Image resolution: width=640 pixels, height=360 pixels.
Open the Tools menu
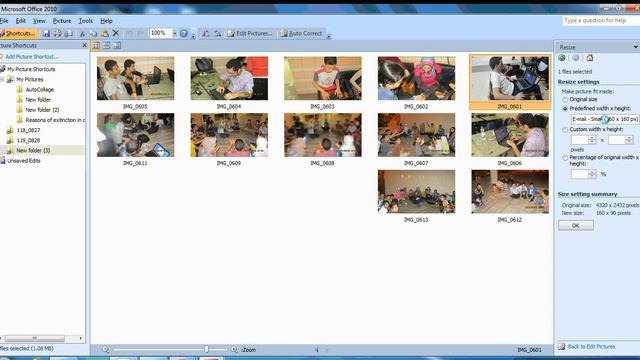[x=85, y=21]
